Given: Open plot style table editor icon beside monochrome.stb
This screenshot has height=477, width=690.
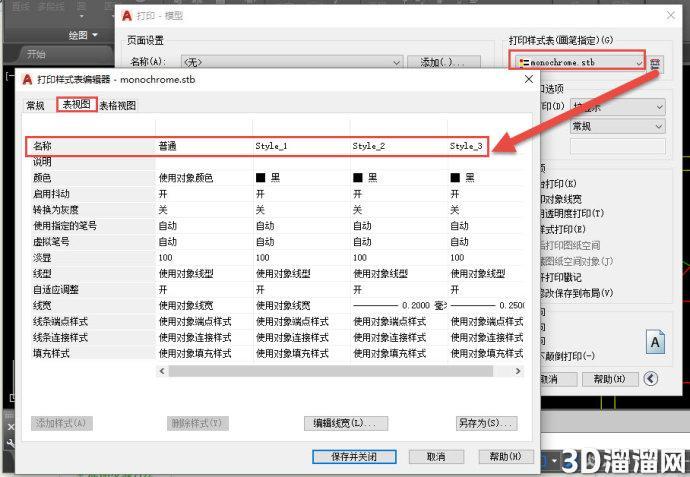Looking at the screenshot, I should (x=655, y=64).
